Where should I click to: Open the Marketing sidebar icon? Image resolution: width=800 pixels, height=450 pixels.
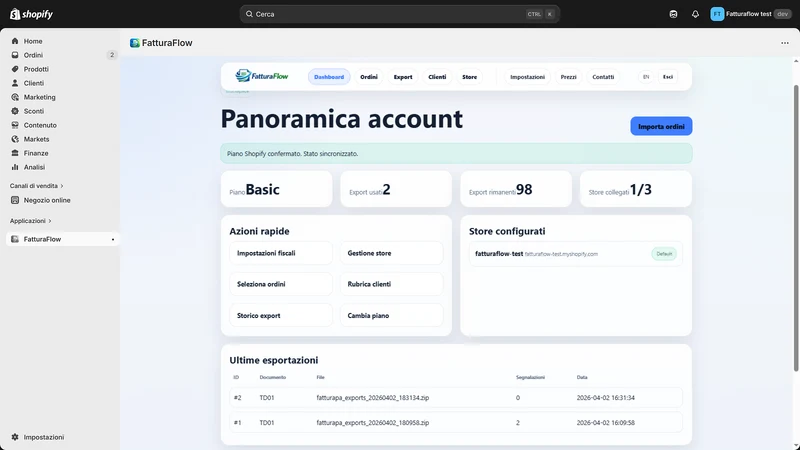pyautogui.click(x=15, y=97)
